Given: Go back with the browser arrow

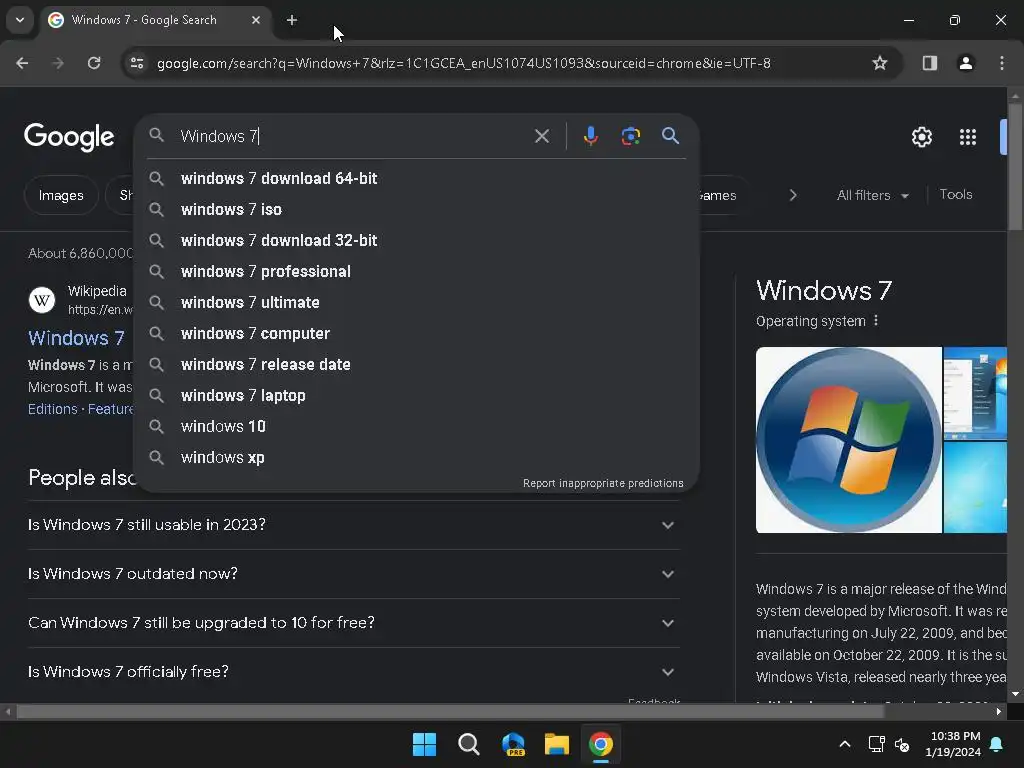Looking at the screenshot, I should (x=22, y=63).
